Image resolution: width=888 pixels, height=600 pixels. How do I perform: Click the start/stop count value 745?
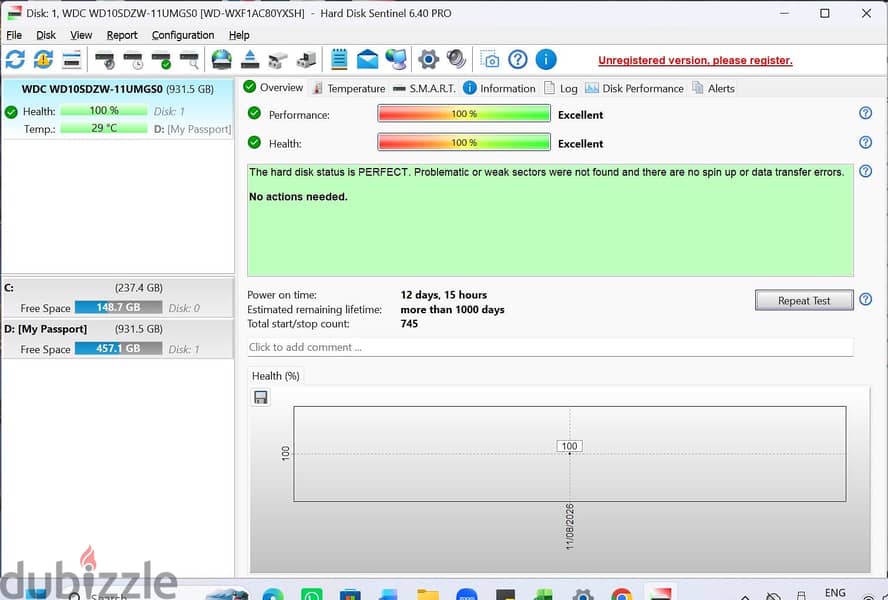(409, 324)
